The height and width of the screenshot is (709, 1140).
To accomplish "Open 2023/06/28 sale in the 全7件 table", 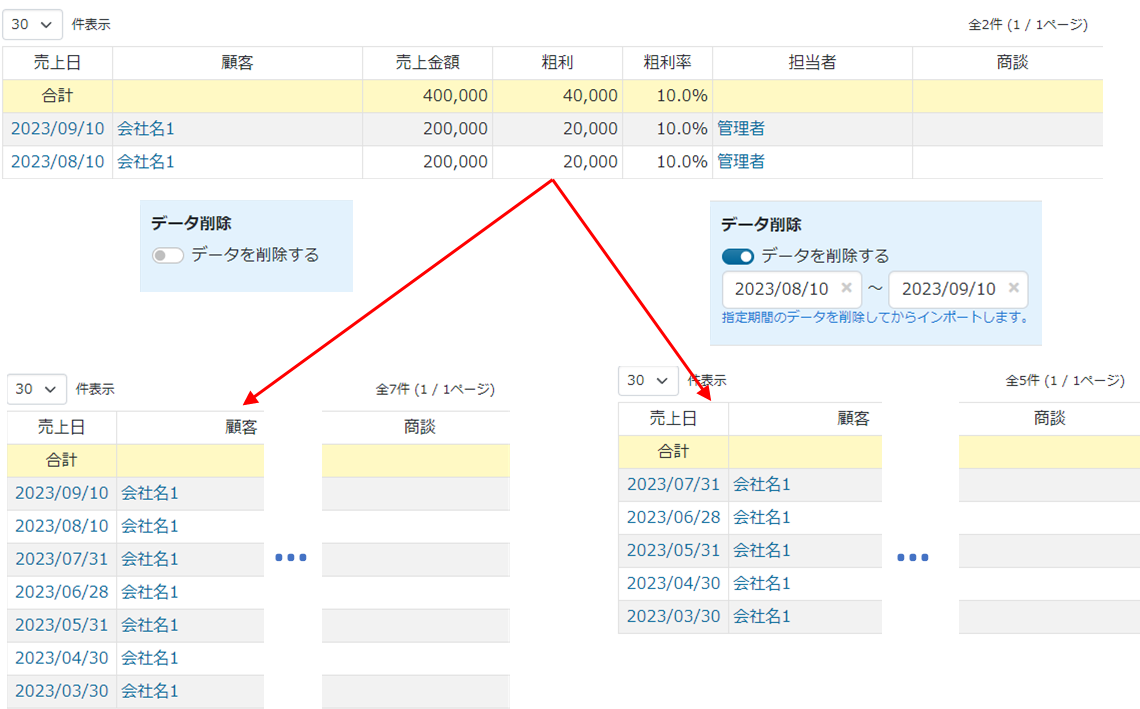I will click(62, 592).
